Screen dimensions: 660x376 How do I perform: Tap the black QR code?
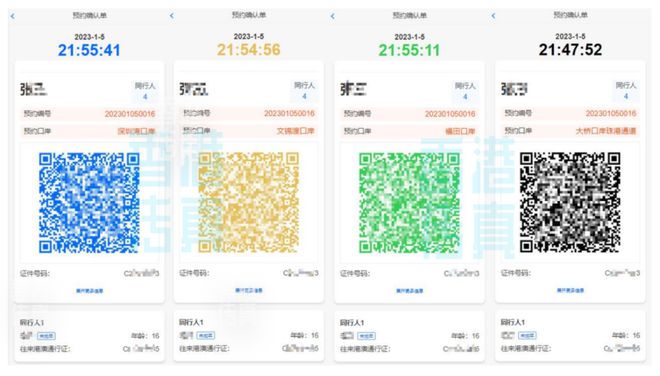570,203
